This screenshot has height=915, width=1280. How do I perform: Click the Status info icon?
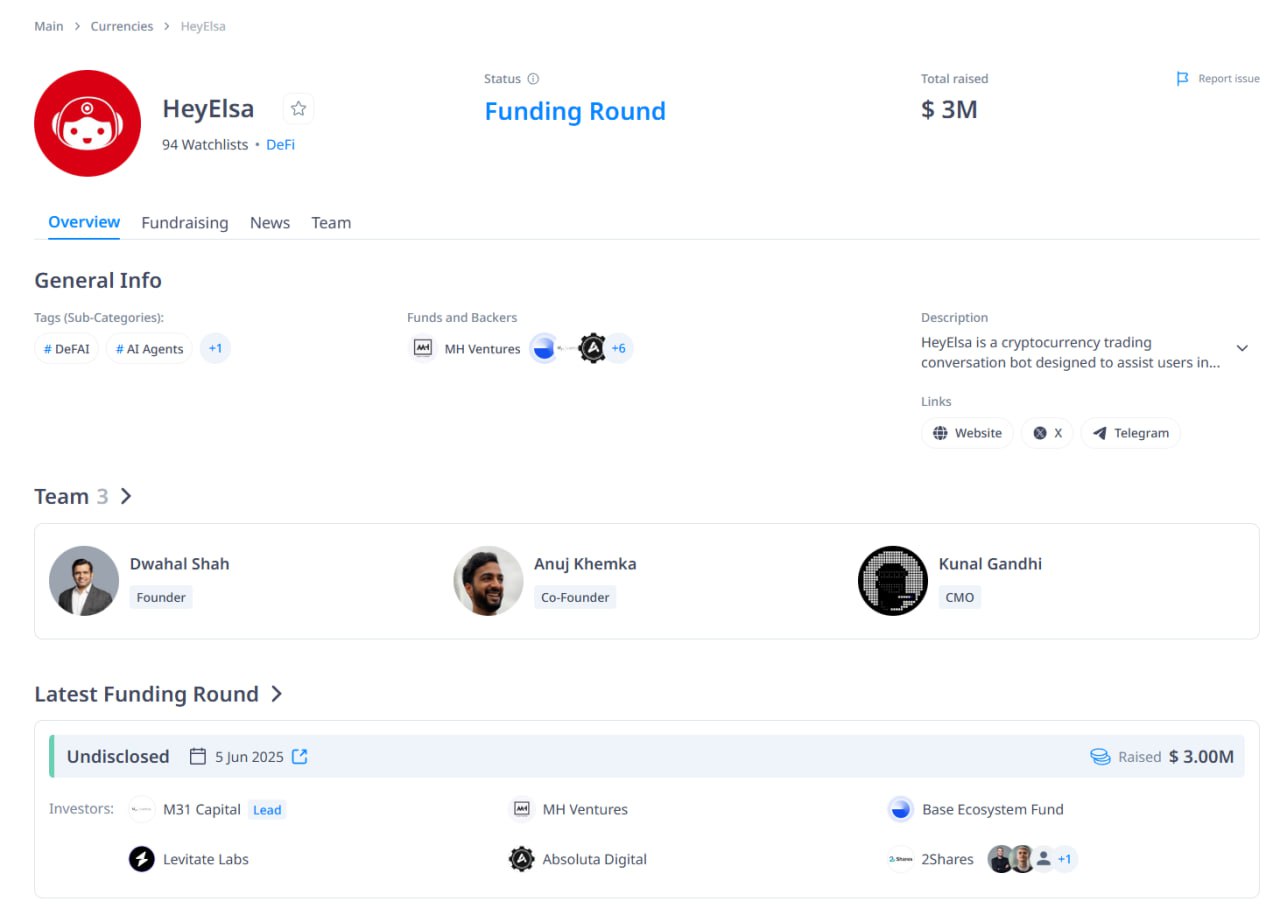pyautogui.click(x=533, y=79)
